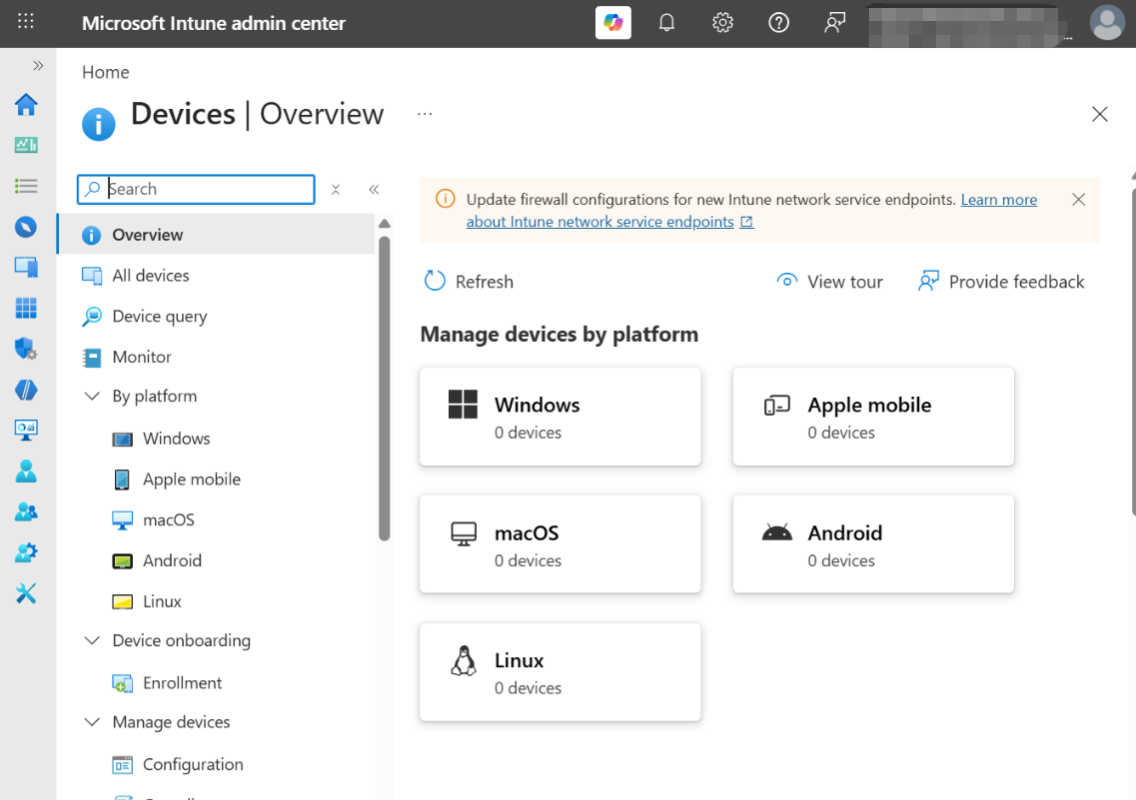Click the side menu scrollbar thumb
1136x800 pixels.
(385, 388)
